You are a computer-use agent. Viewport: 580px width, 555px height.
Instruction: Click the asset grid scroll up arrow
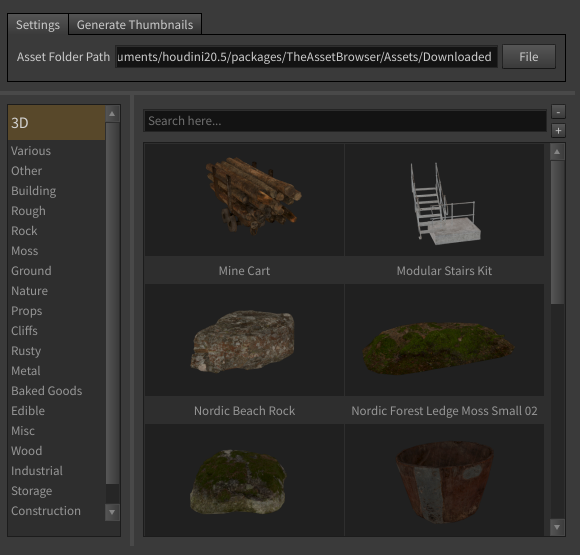tap(557, 152)
